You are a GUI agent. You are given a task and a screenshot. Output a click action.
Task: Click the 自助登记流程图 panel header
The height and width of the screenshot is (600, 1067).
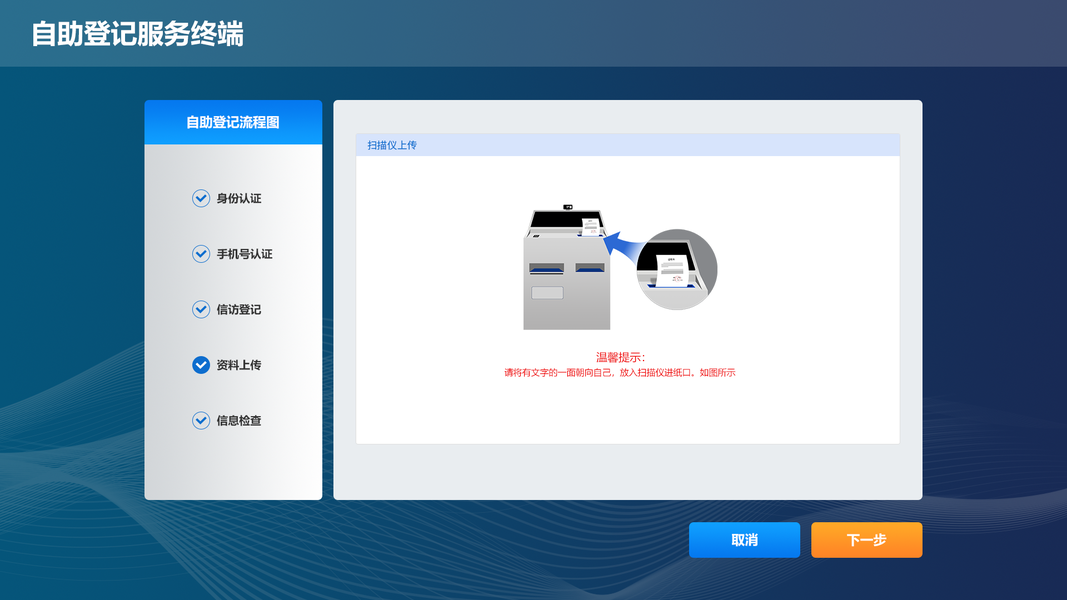click(x=233, y=122)
